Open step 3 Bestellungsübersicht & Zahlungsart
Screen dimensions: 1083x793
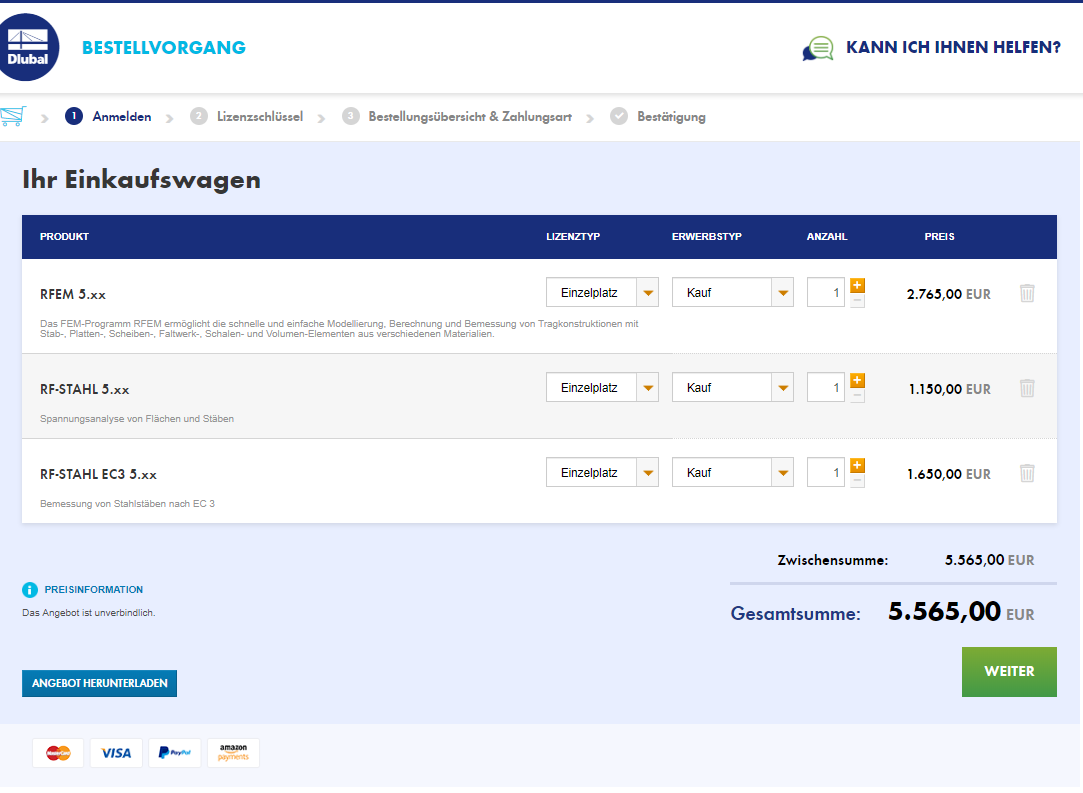point(468,116)
